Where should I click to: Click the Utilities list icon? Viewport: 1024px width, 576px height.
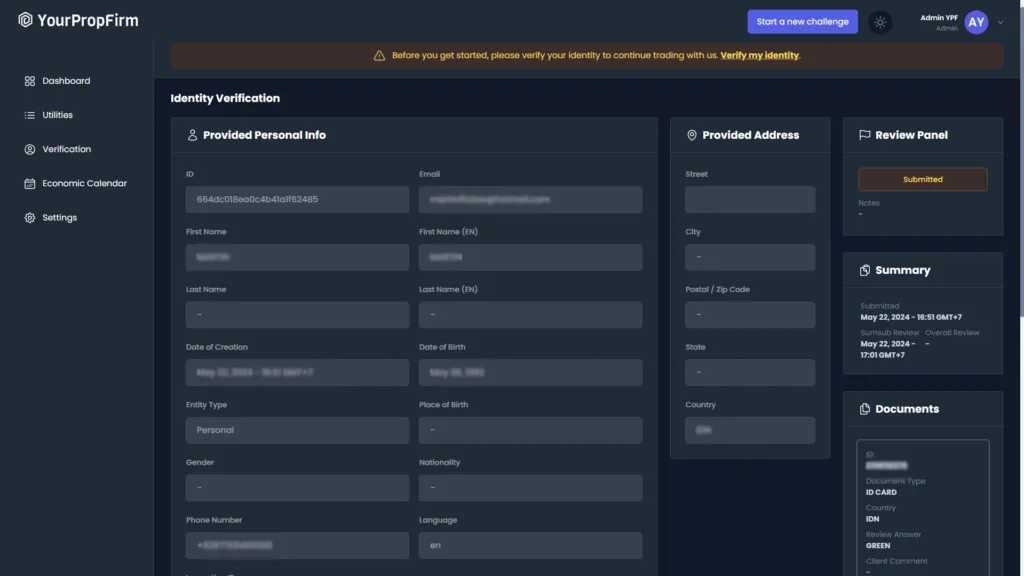(x=29, y=115)
